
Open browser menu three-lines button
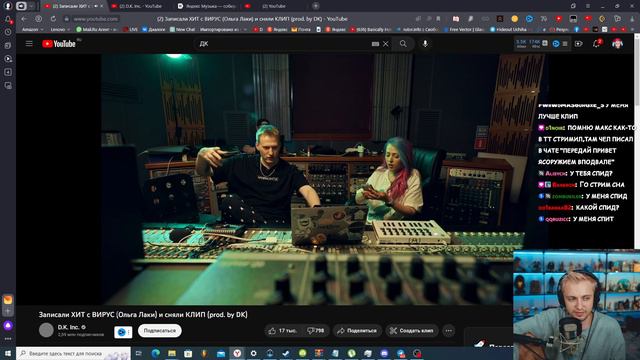pos(588,6)
